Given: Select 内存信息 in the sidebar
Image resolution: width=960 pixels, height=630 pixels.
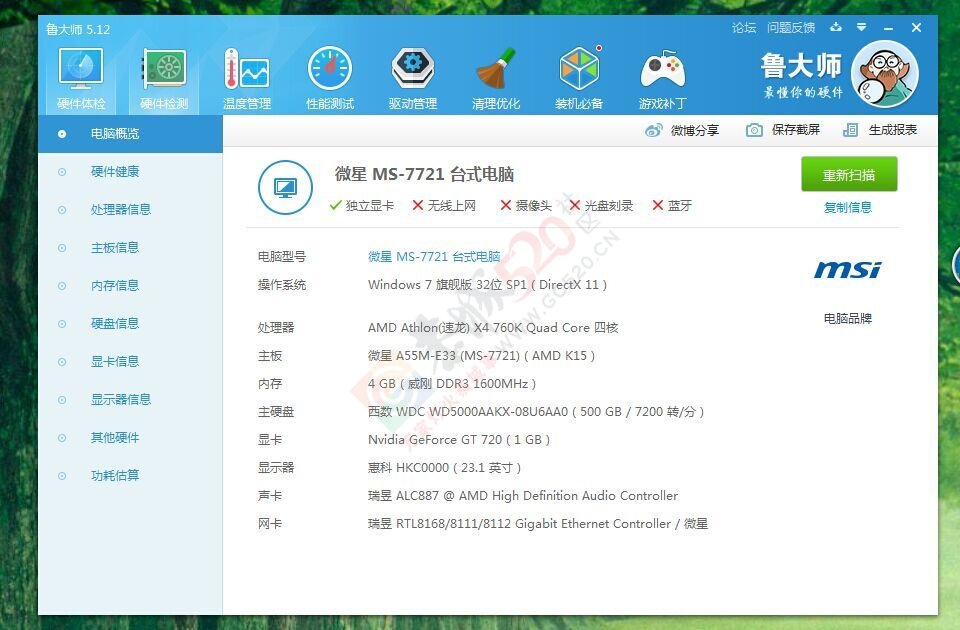Looking at the screenshot, I should click(130, 285).
